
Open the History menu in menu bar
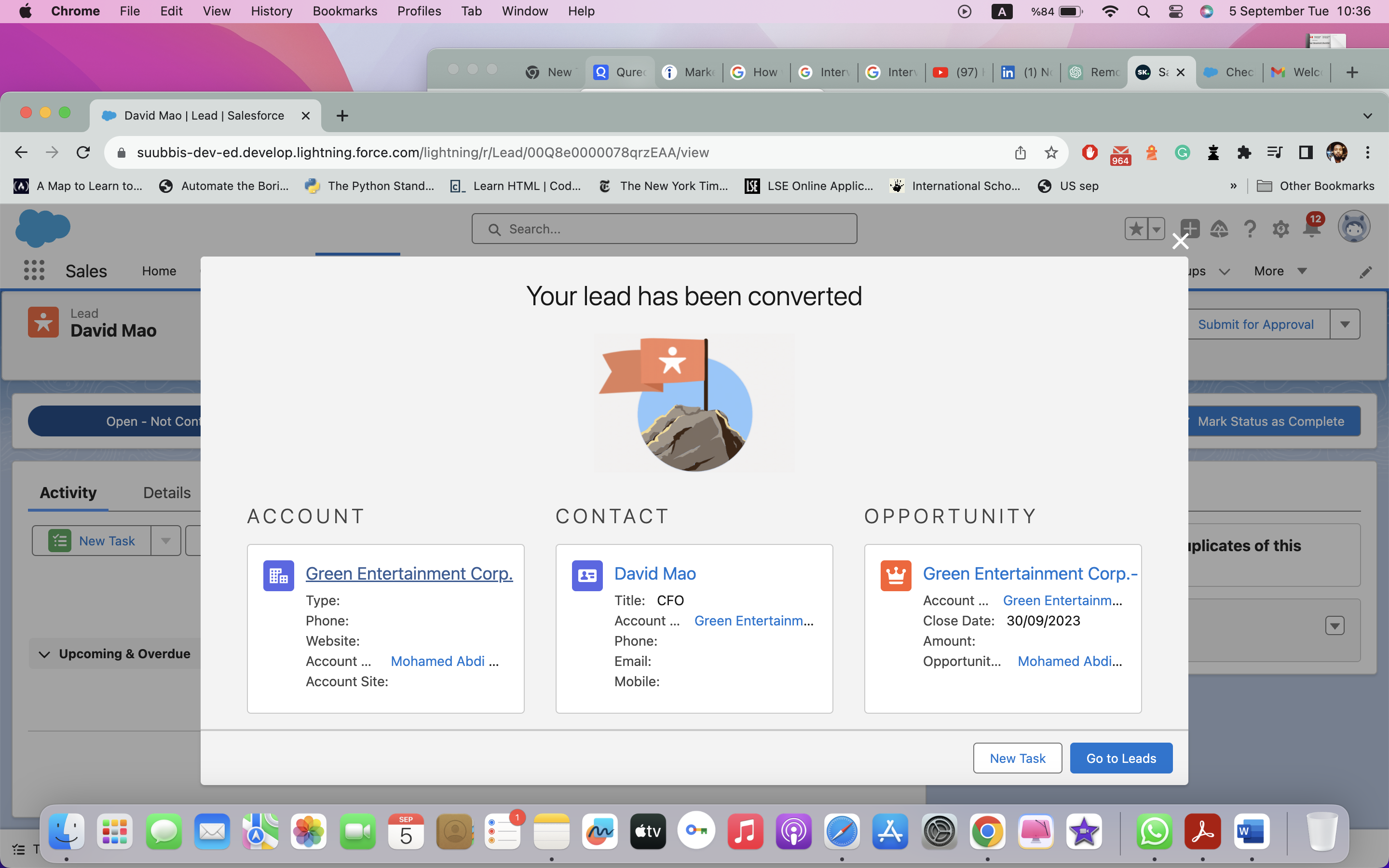tap(271, 12)
